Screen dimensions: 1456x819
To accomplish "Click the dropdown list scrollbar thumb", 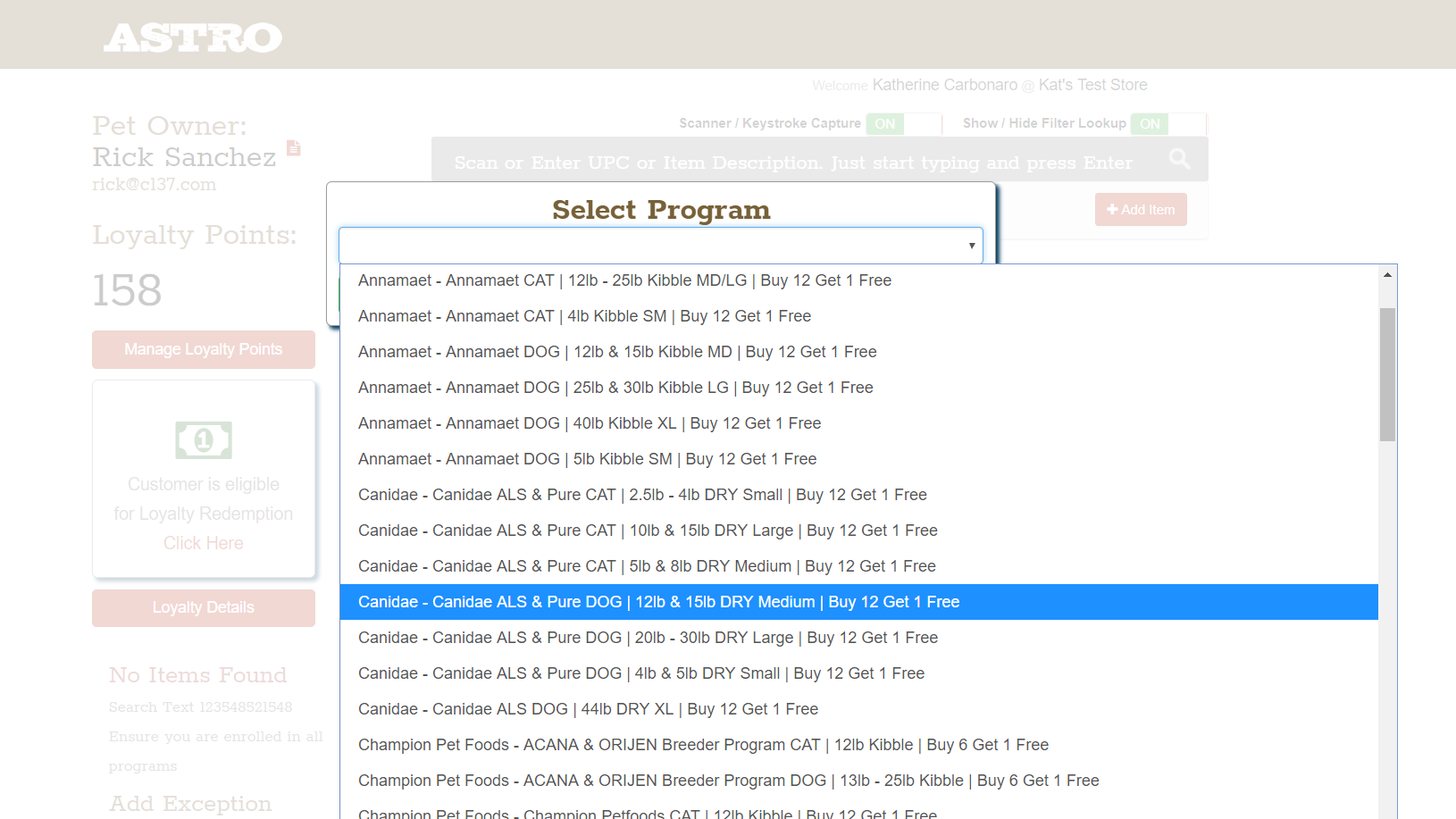I will click(x=1387, y=374).
